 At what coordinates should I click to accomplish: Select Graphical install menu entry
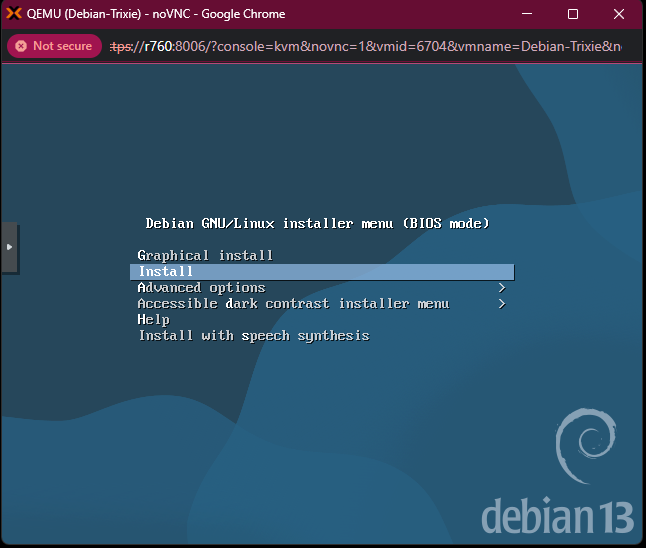click(205, 256)
